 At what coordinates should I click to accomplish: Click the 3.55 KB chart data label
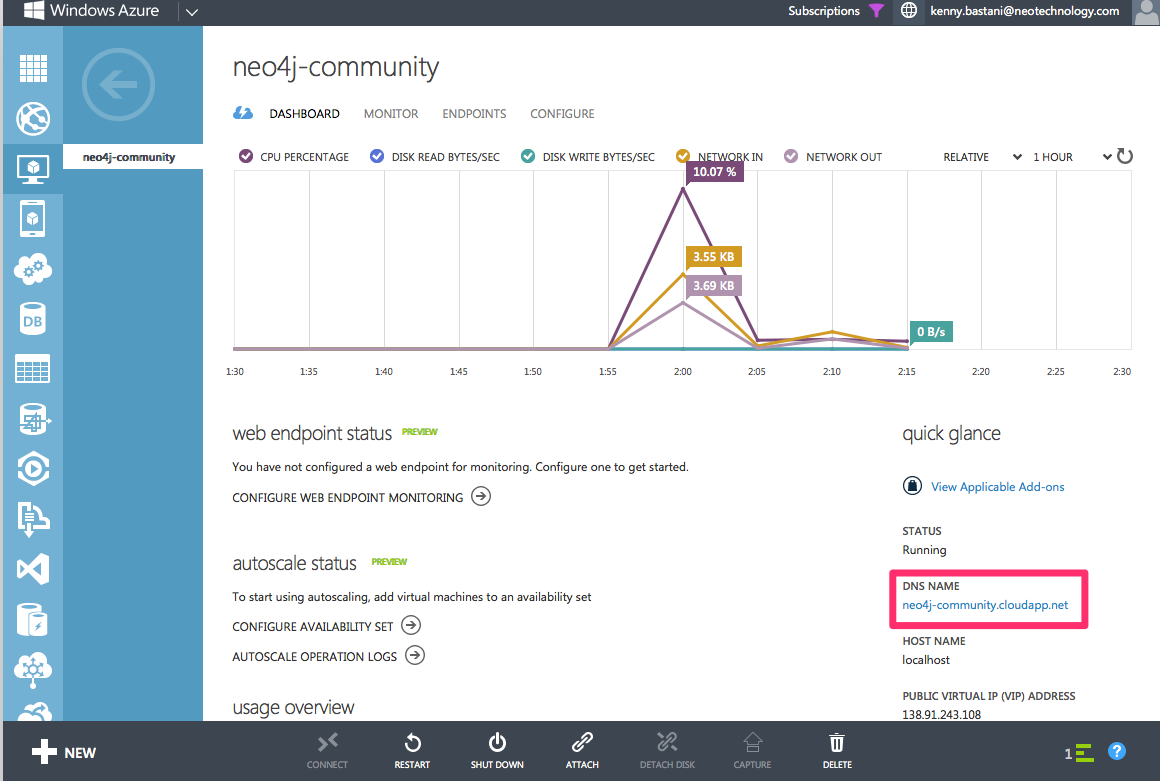click(714, 257)
